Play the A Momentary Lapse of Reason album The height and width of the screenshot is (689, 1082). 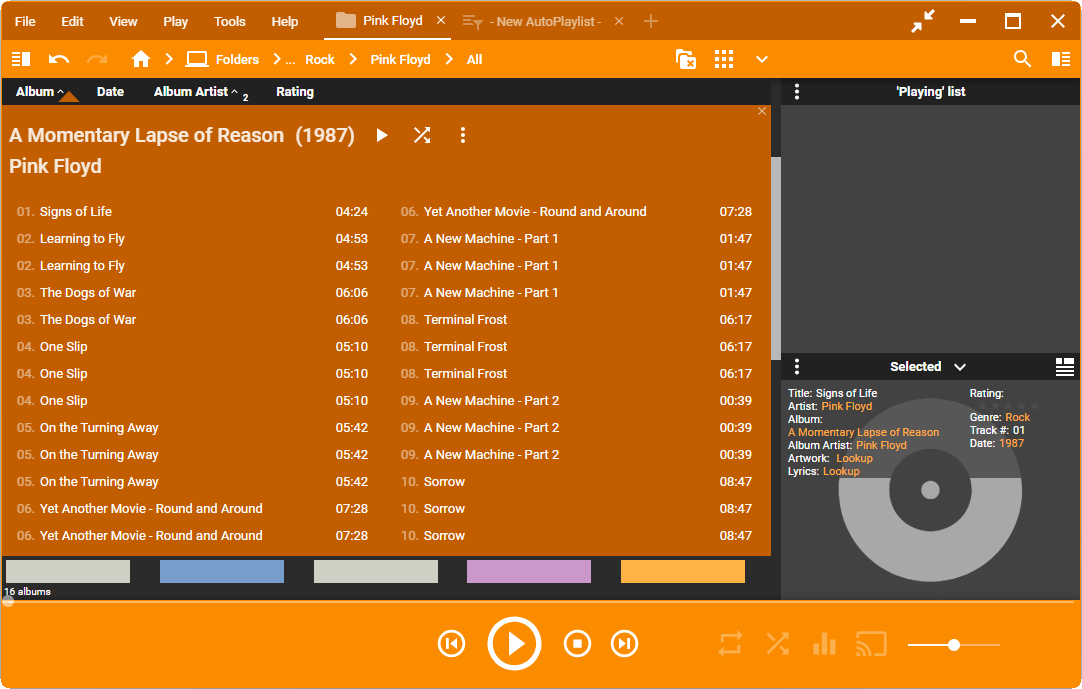click(x=381, y=135)
